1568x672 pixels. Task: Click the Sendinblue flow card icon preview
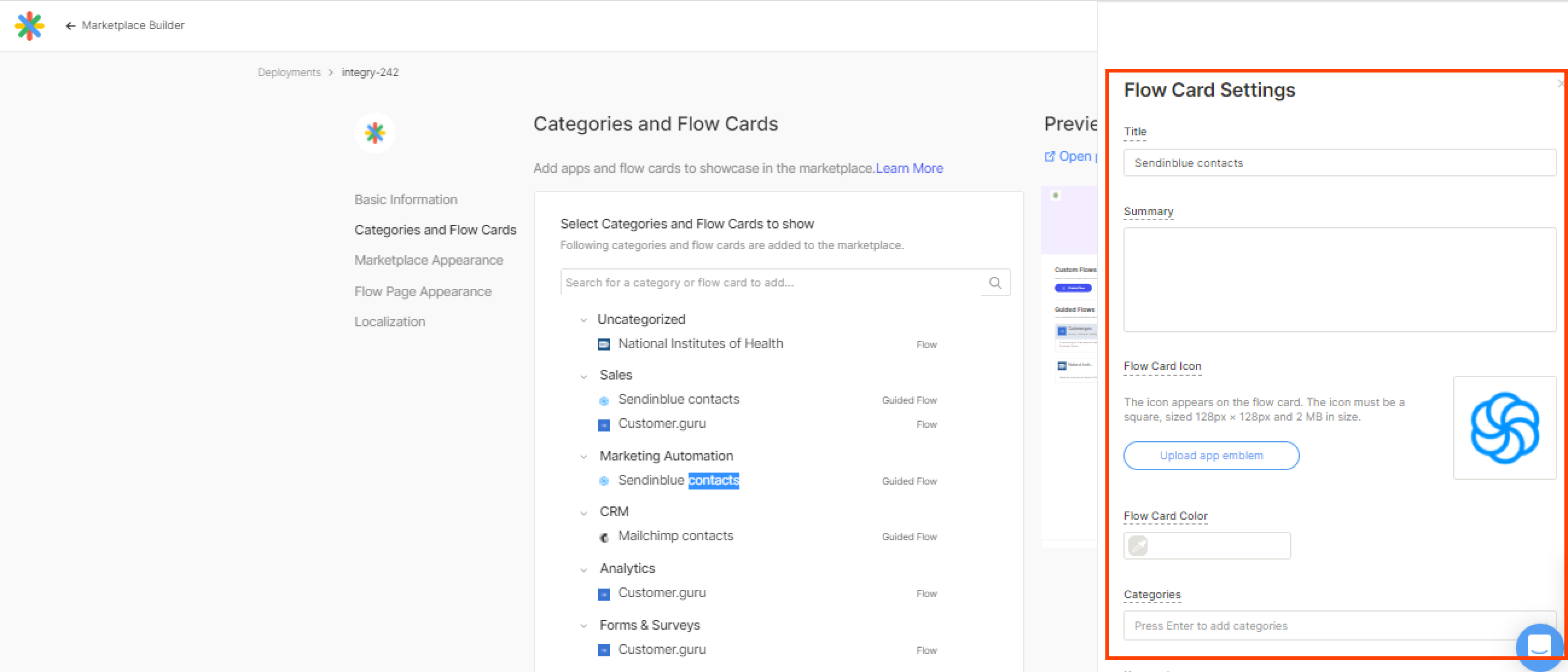pyautogui.click(x=1504, y=428)
